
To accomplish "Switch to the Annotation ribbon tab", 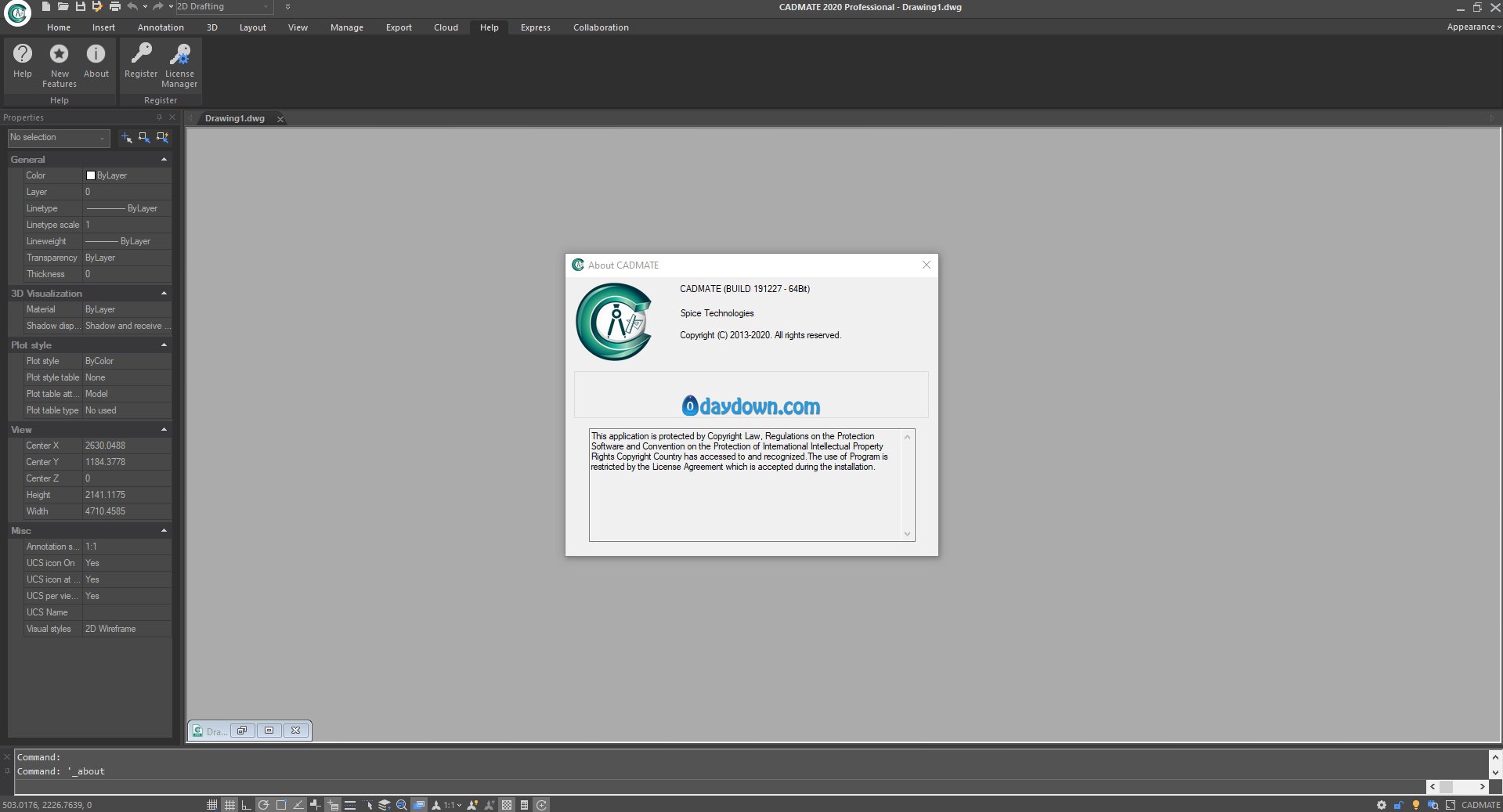I will coord(161,27).
